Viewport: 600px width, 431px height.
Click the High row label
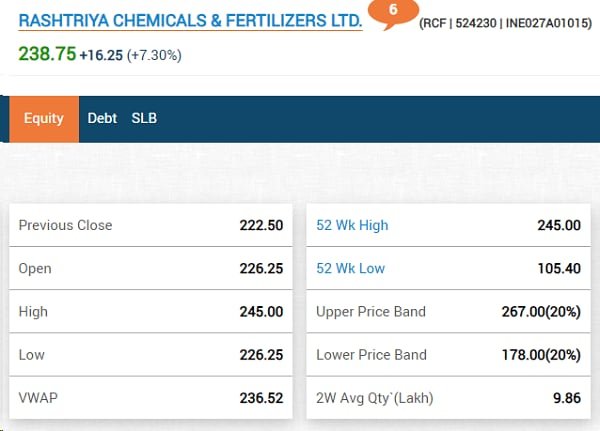point(33,311)
